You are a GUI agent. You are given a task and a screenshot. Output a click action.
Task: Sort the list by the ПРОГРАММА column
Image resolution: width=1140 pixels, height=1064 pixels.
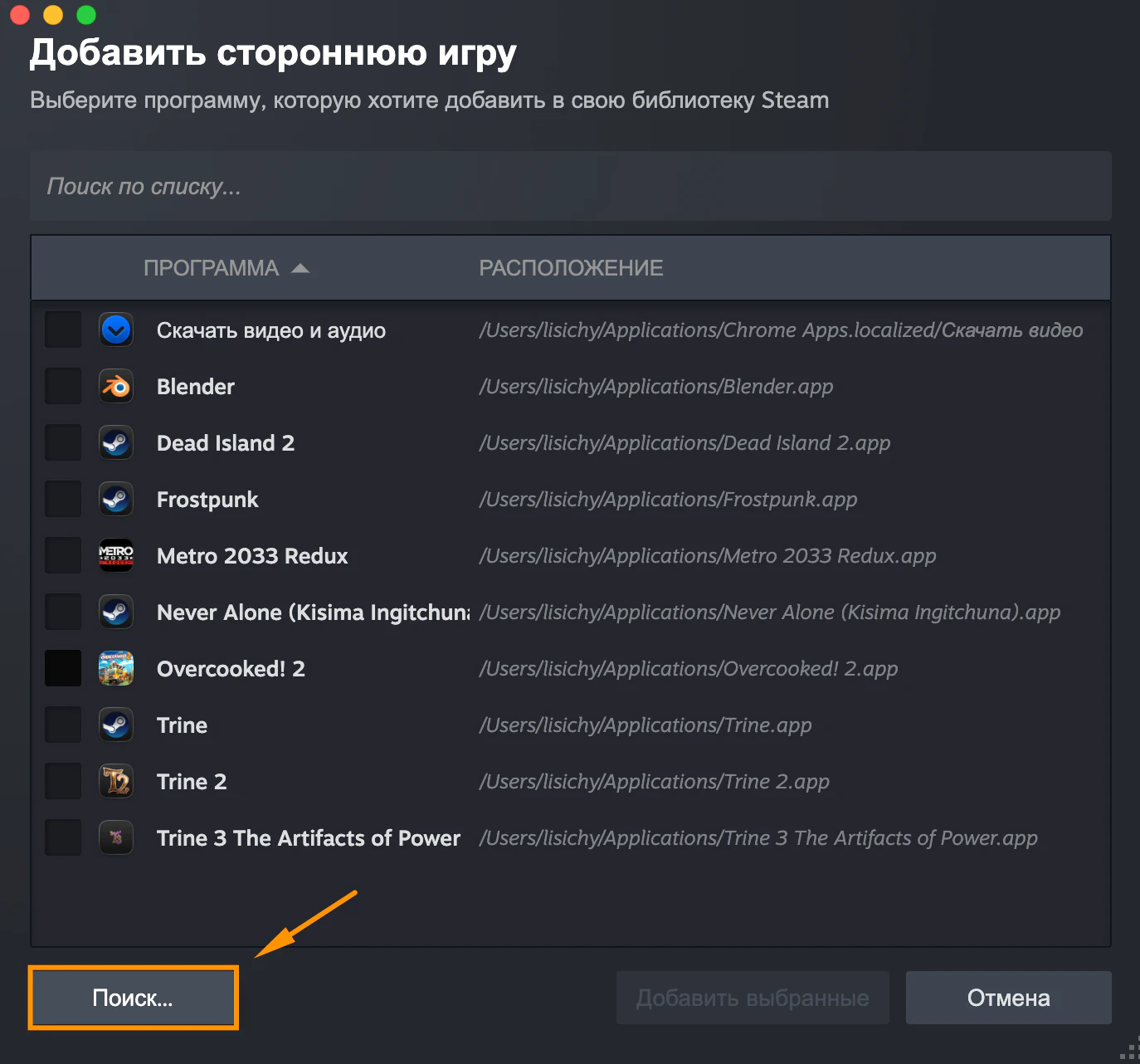tap(211, 268)
